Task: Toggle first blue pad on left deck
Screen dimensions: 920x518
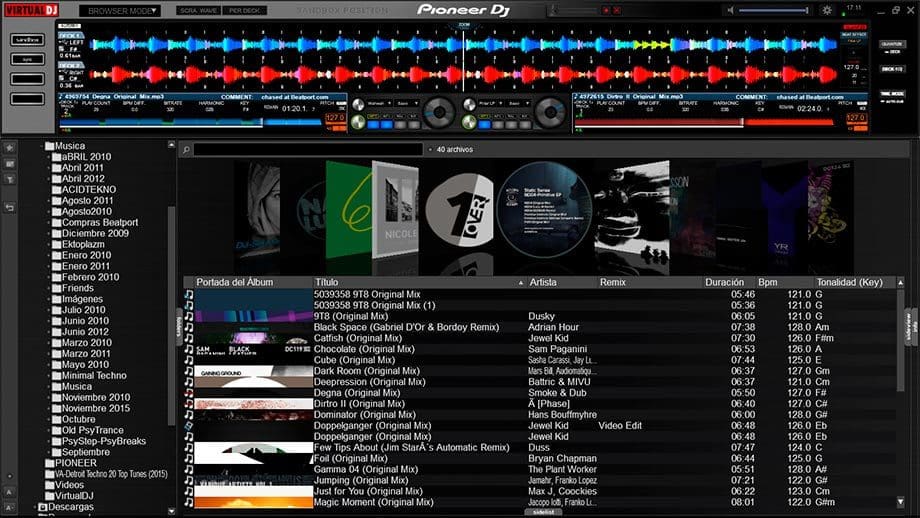Action: 372,125
